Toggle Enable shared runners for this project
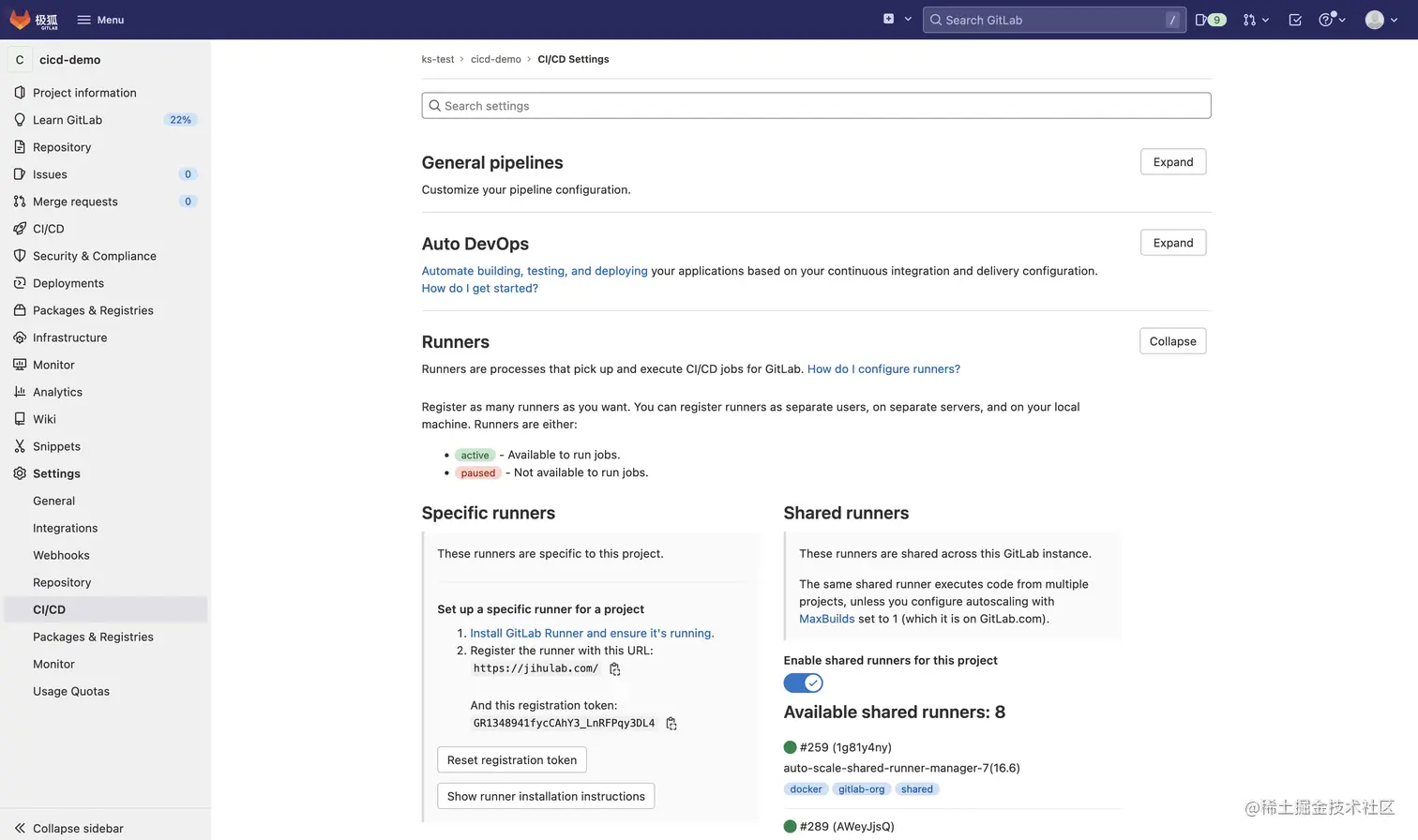Image resolution: width=1418 pixels, height=840 pixels. point(803,683)
